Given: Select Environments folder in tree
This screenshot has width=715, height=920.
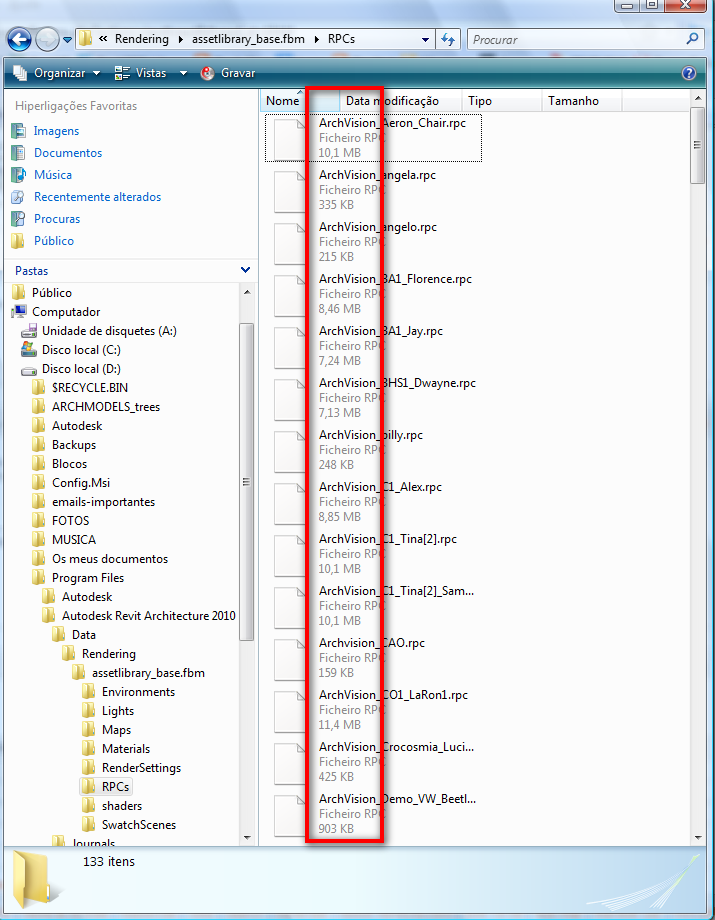Looking at the screenshot, I should [x=138, y=692].
